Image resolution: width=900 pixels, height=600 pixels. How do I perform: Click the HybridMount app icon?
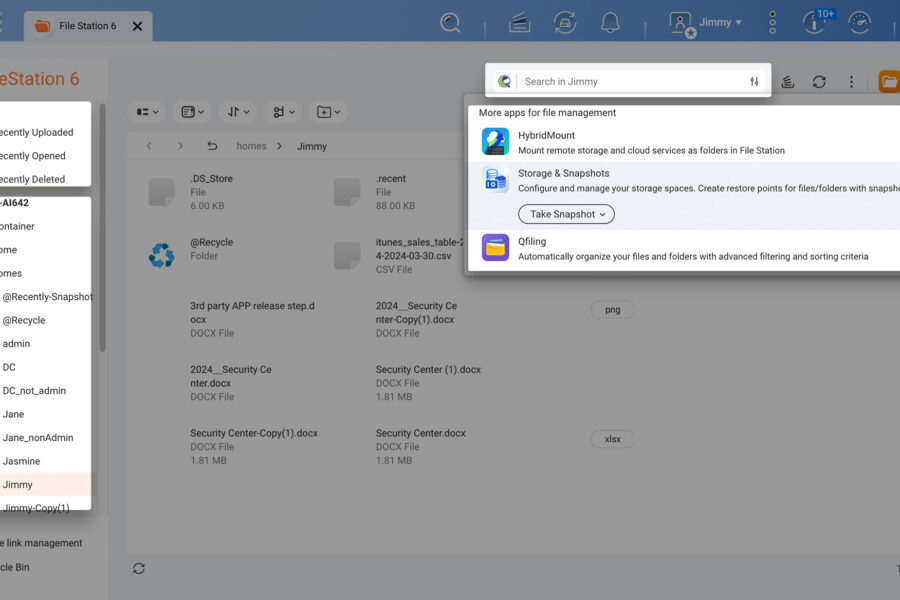pyautogui.click(x=495, y=142)
